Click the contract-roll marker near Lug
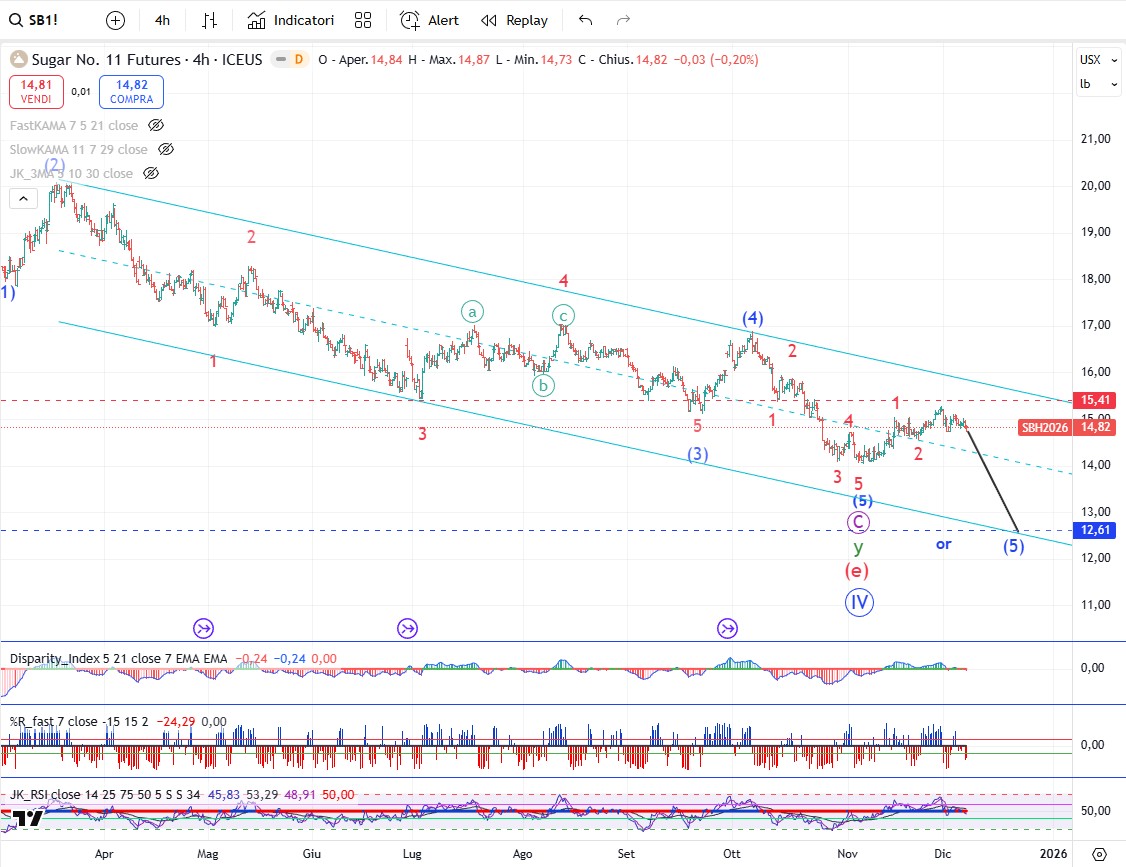Screen dimensions: 1126x867 tap(407, 629)
